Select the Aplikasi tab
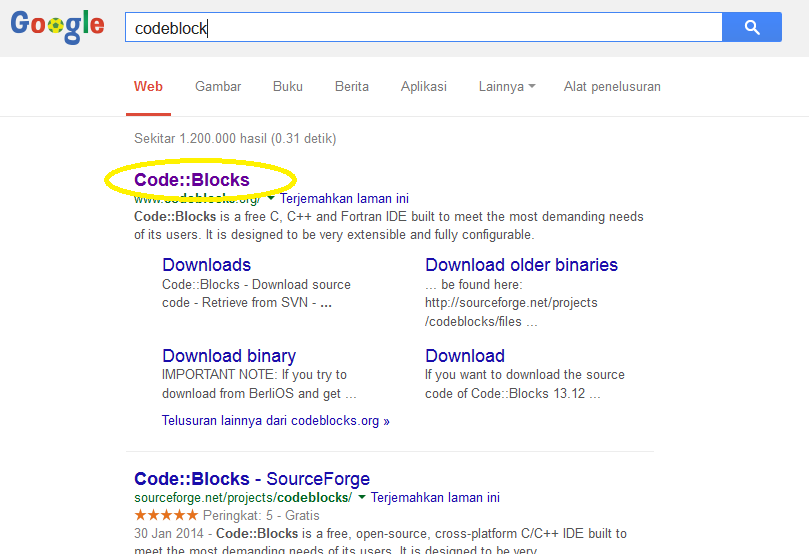809x554 pixels. [424, 87]
